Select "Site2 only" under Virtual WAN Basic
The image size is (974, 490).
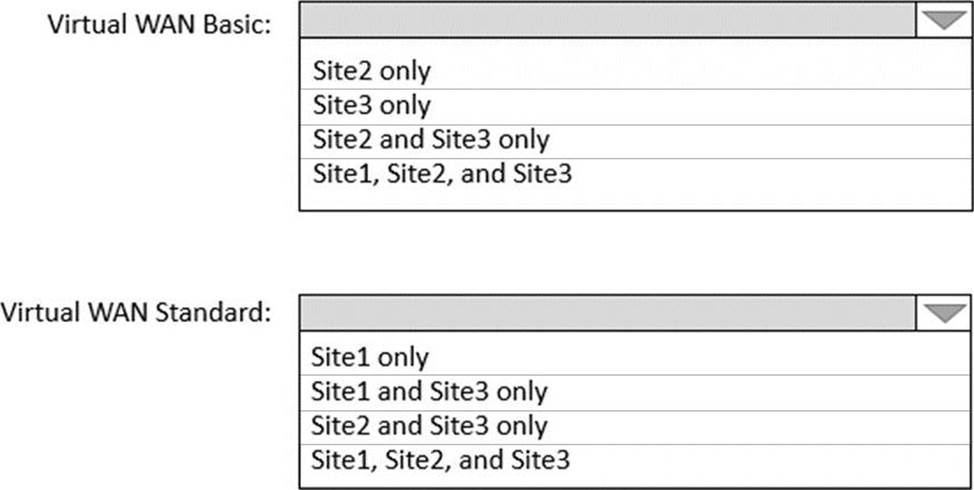point(372,72)
